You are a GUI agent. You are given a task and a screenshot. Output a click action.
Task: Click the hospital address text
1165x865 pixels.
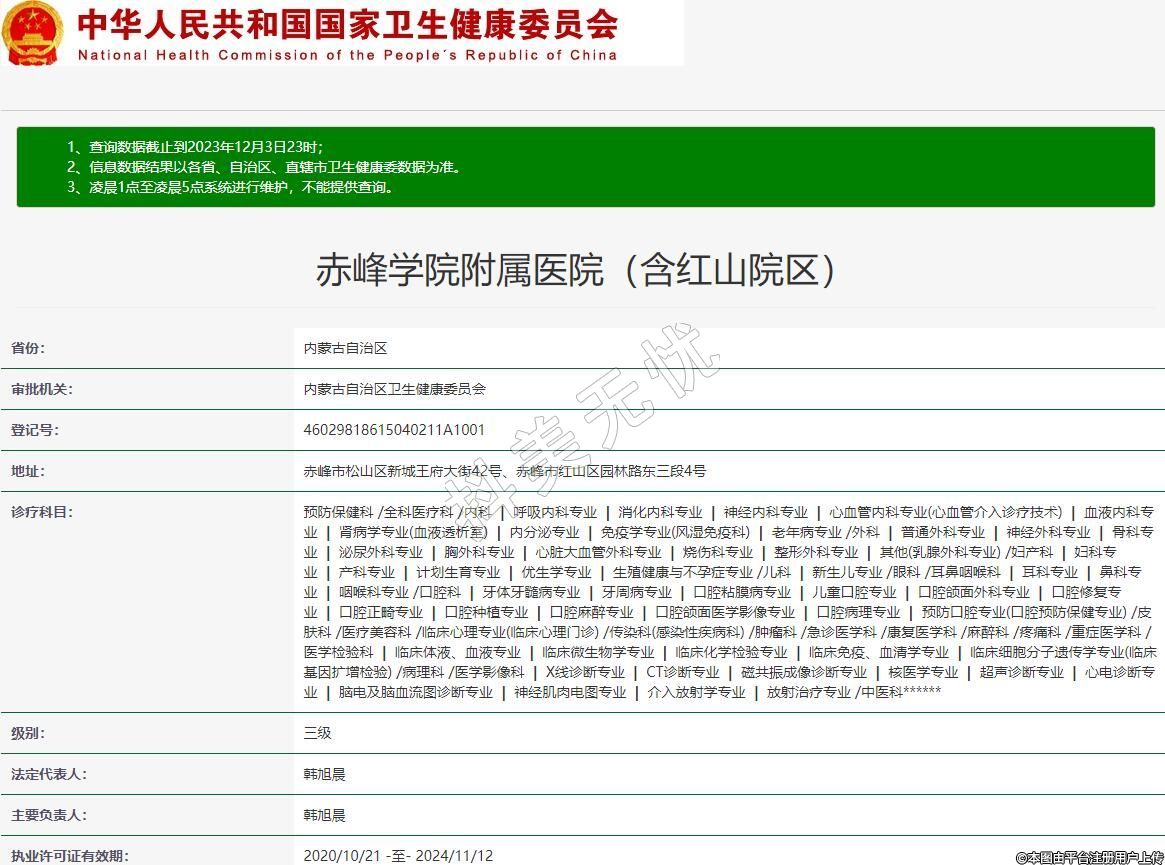(504, 471)
